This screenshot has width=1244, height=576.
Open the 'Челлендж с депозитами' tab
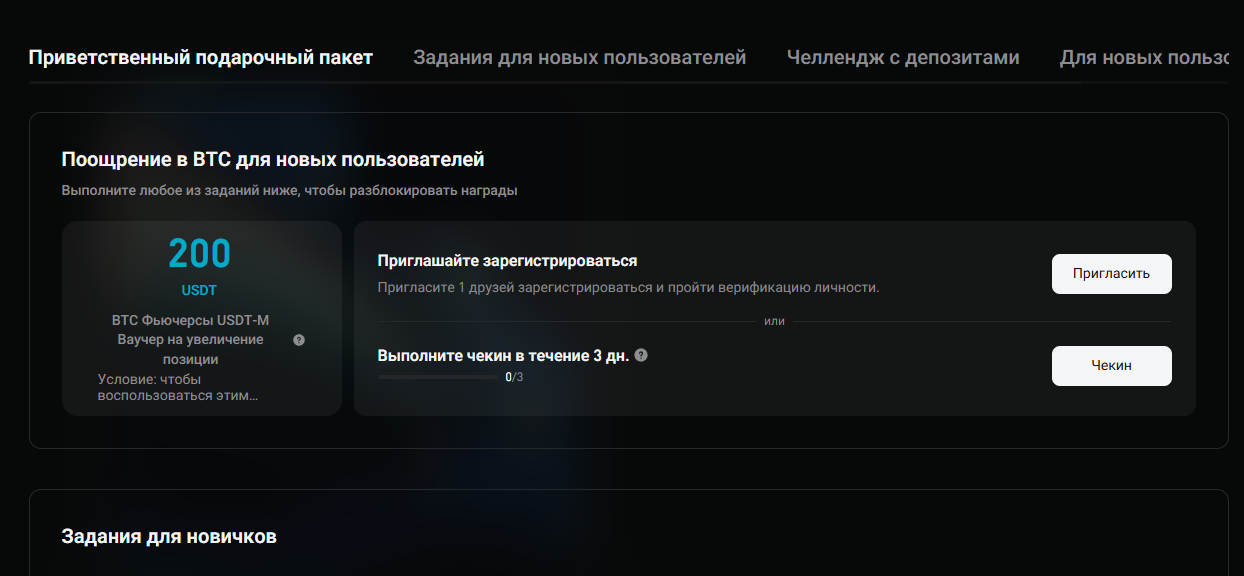click(903, 57)
